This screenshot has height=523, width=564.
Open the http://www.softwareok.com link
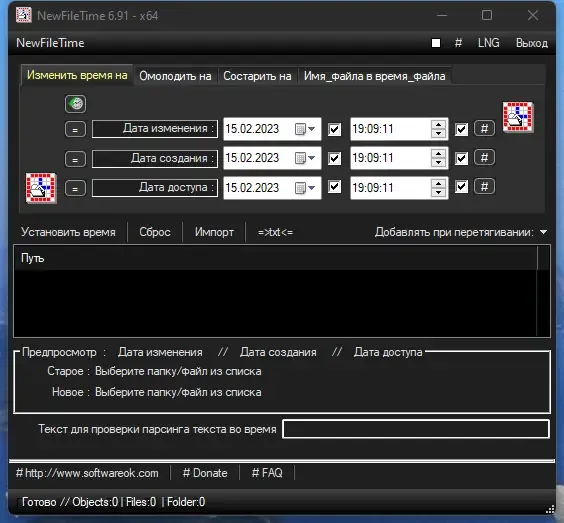click(x=87, y=473)
